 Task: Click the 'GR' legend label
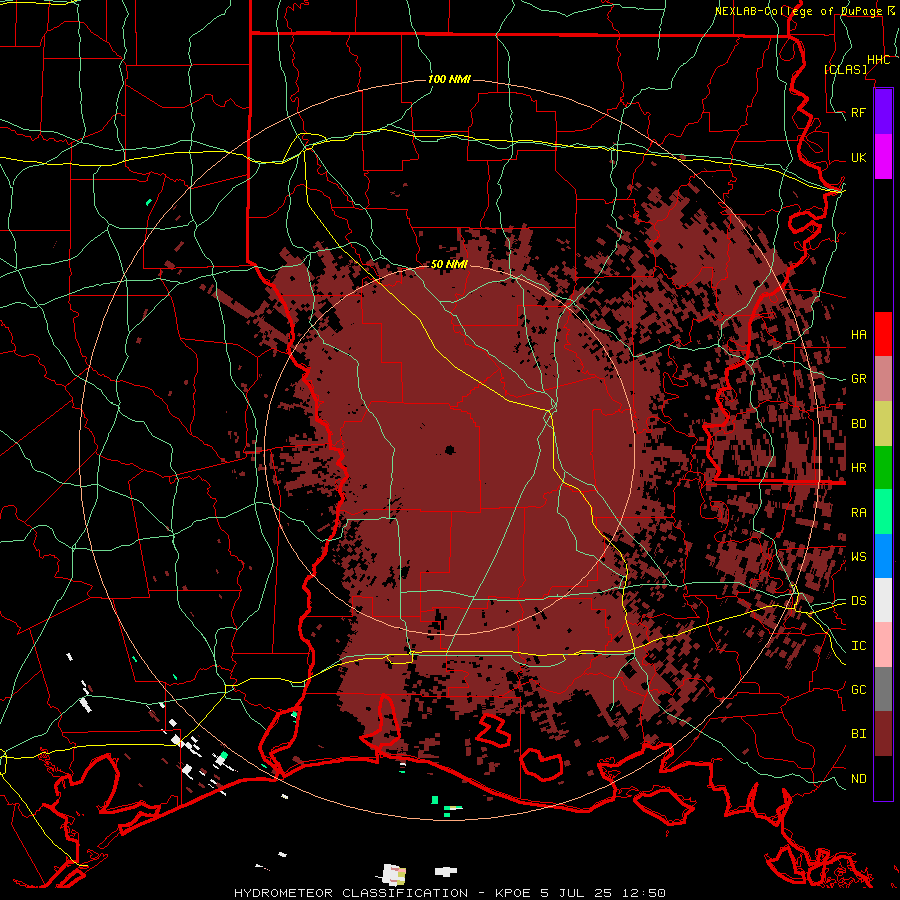[858, 379]
